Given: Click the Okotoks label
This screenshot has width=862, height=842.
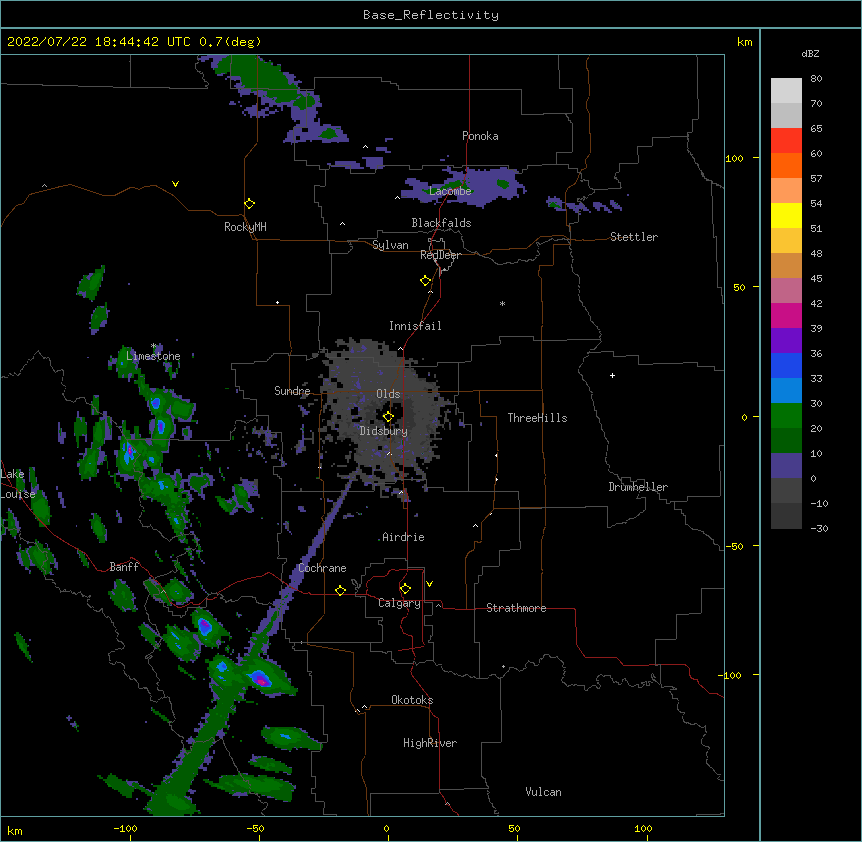Looking at the screenshot, I should [412, 700].
